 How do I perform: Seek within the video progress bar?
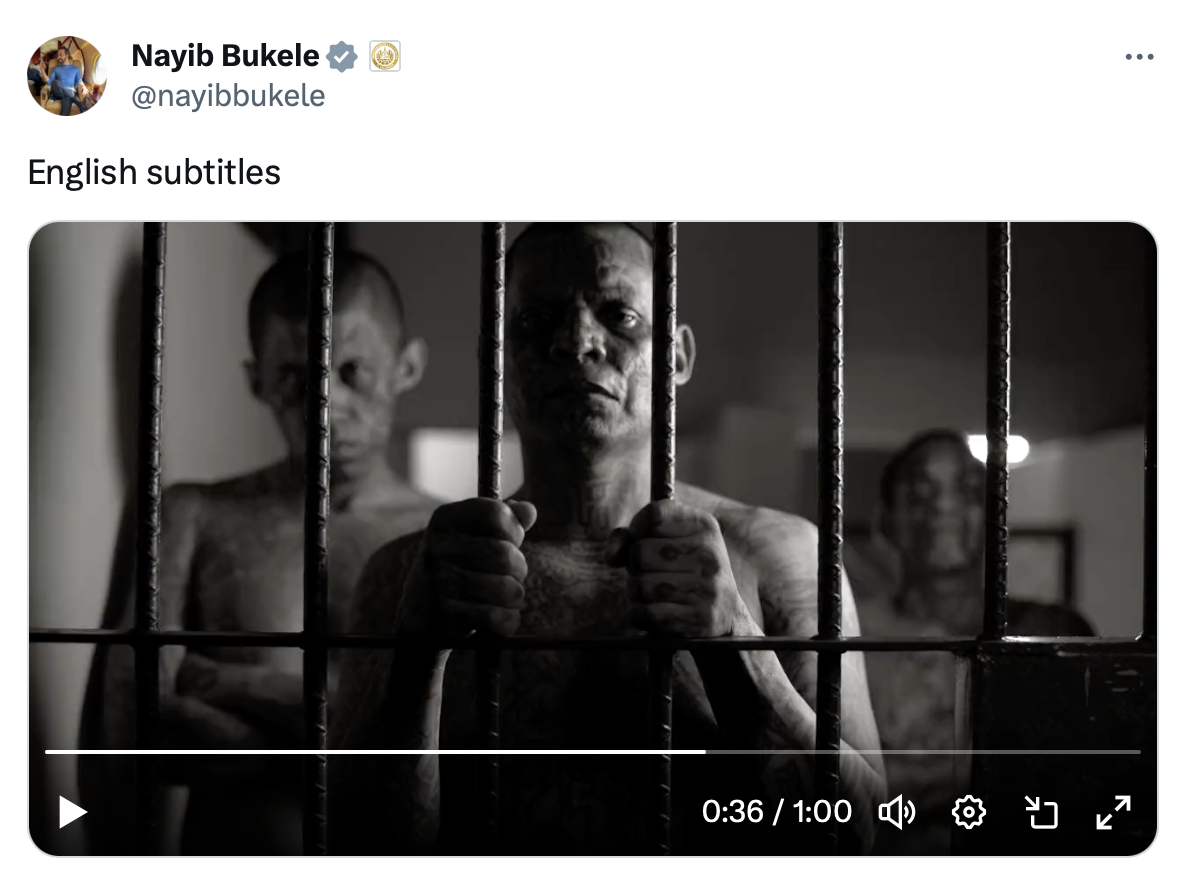pos(593,751)
